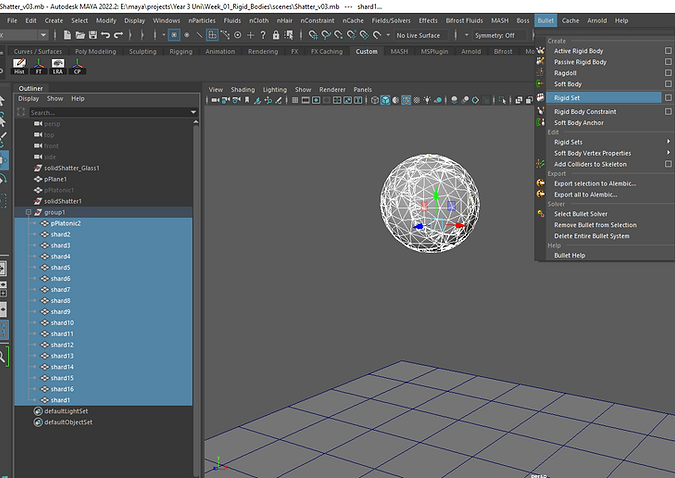
Task: Toggle wireframe on shaded icon
Action: tap(406, 100)
